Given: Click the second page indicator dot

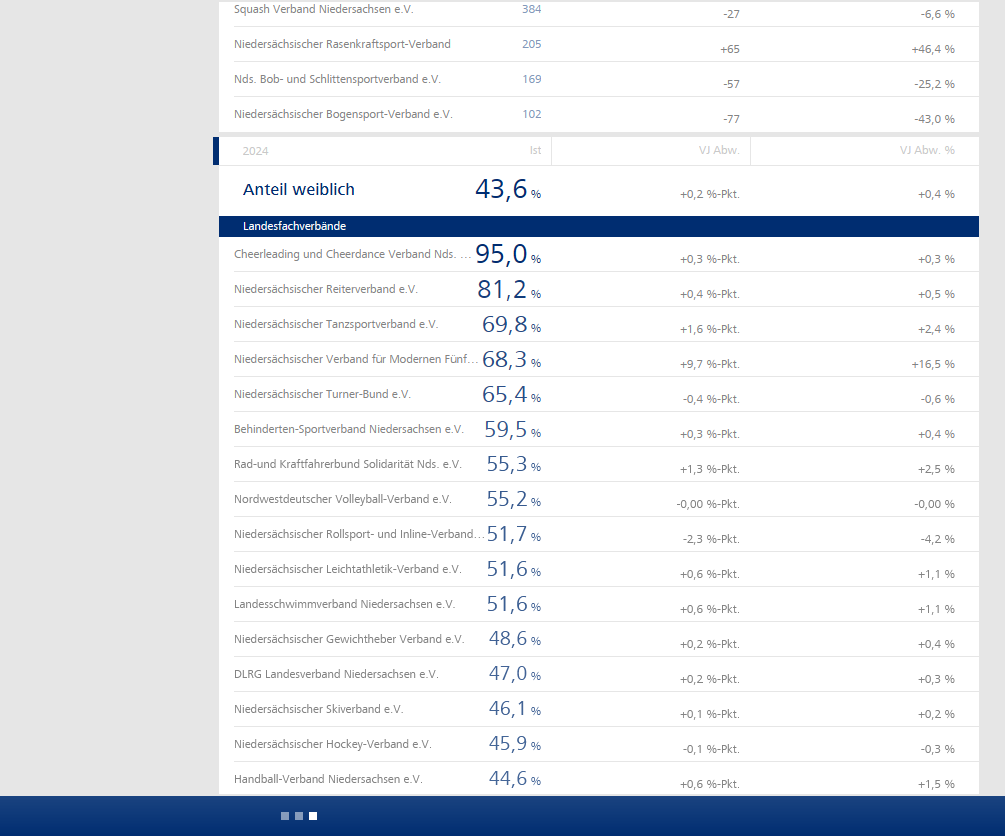Looking at the screenshot, I should (299, 816).
